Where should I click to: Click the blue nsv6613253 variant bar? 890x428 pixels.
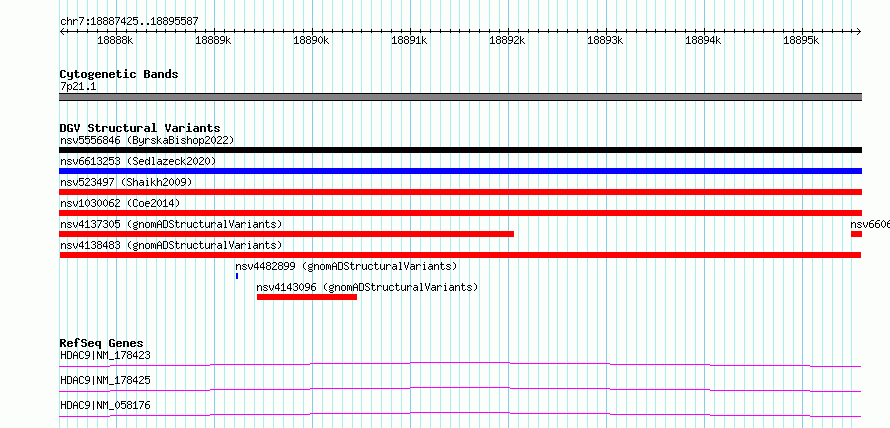460,171
